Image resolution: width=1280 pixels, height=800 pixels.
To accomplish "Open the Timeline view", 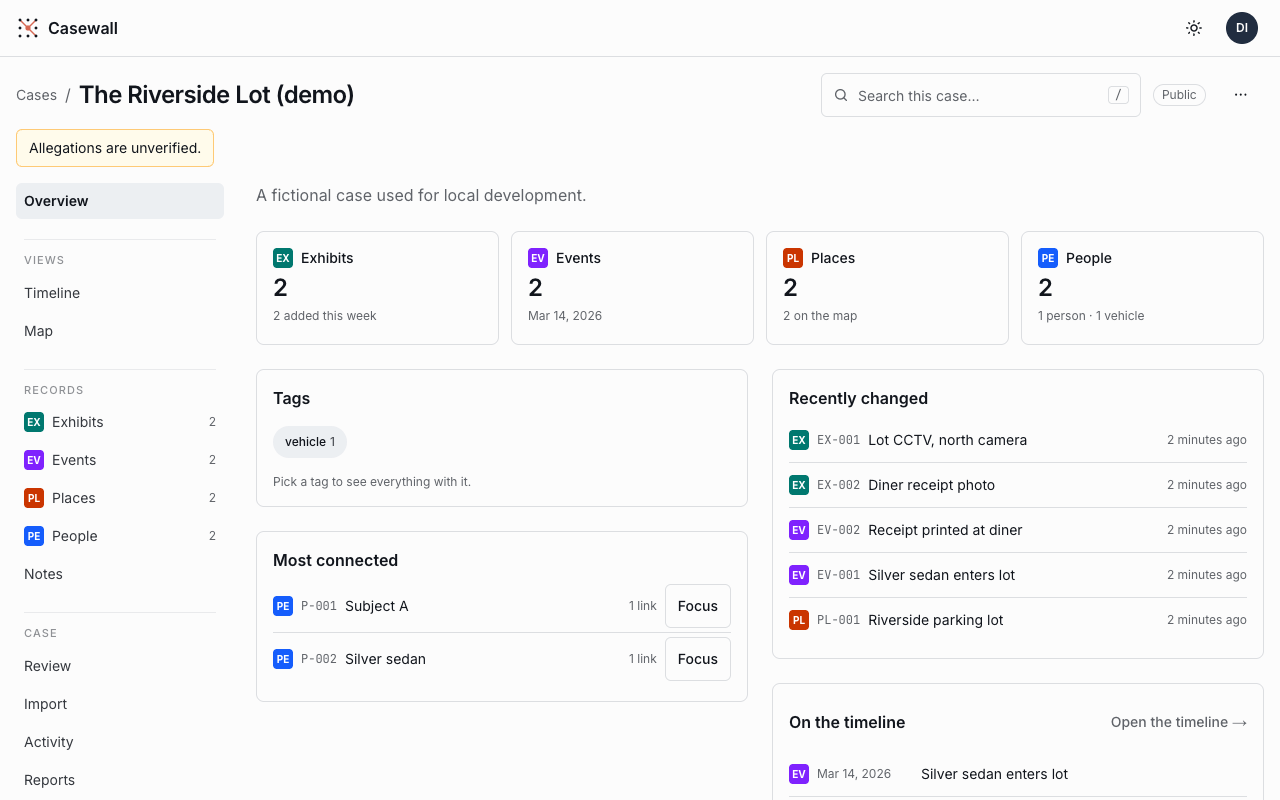I will pos(120,293).
